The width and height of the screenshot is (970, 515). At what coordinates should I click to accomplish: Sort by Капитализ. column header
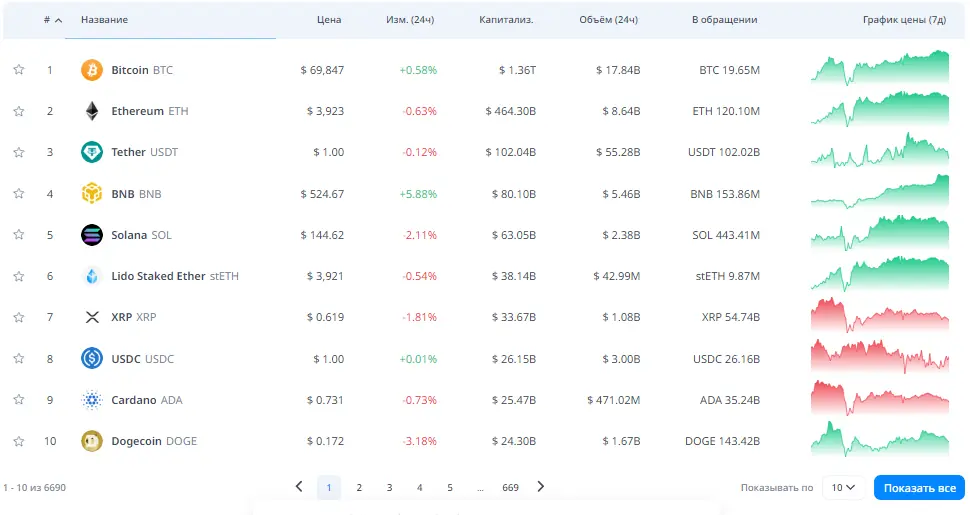click(x=506, y=20)
